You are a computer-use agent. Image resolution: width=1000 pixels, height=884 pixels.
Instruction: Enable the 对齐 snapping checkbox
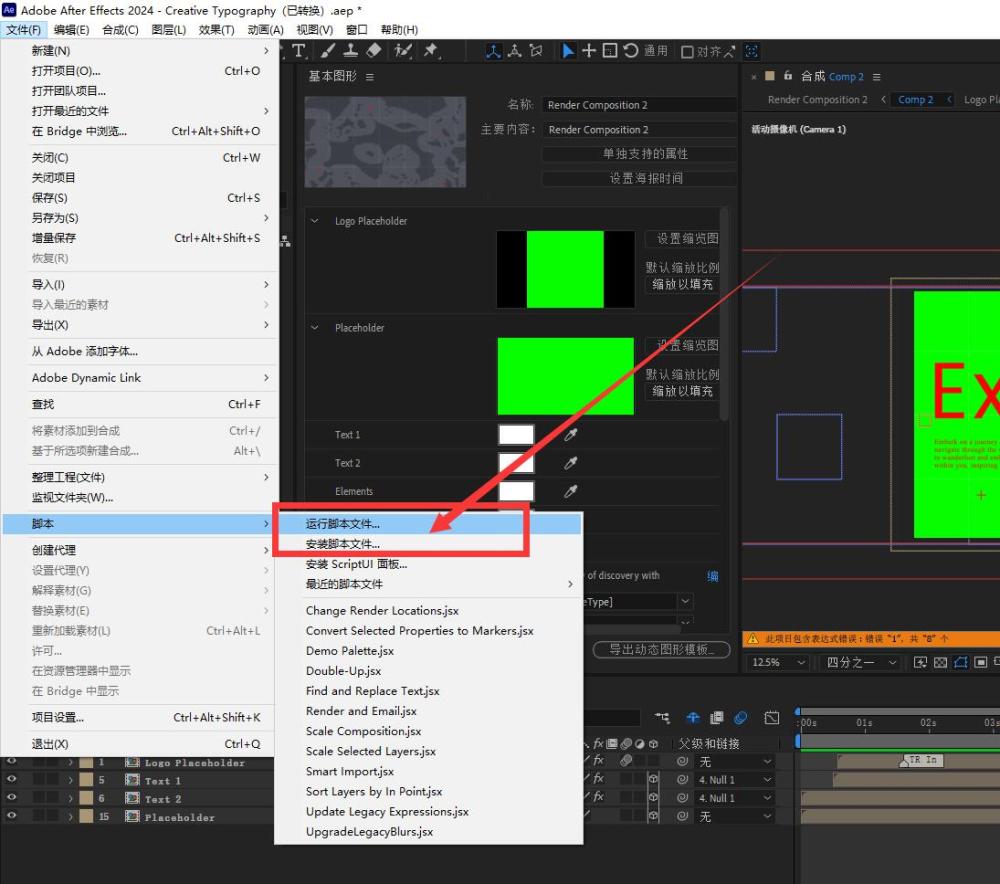coord(687,52)
